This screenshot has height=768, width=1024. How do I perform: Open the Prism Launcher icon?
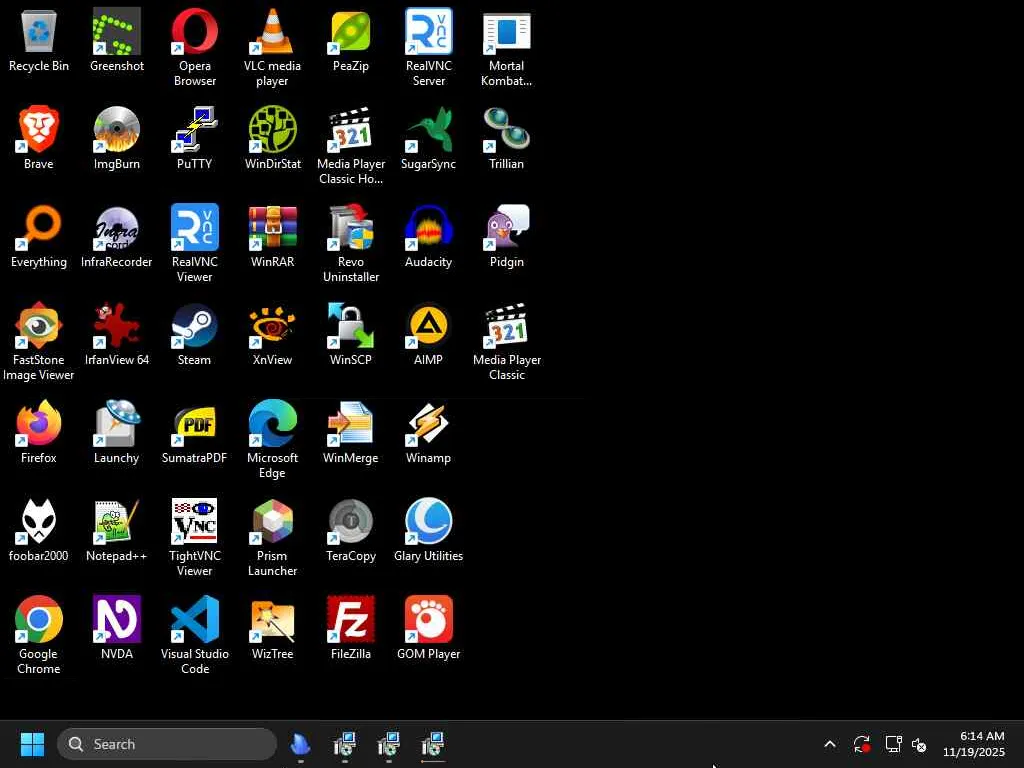point(272,521)
